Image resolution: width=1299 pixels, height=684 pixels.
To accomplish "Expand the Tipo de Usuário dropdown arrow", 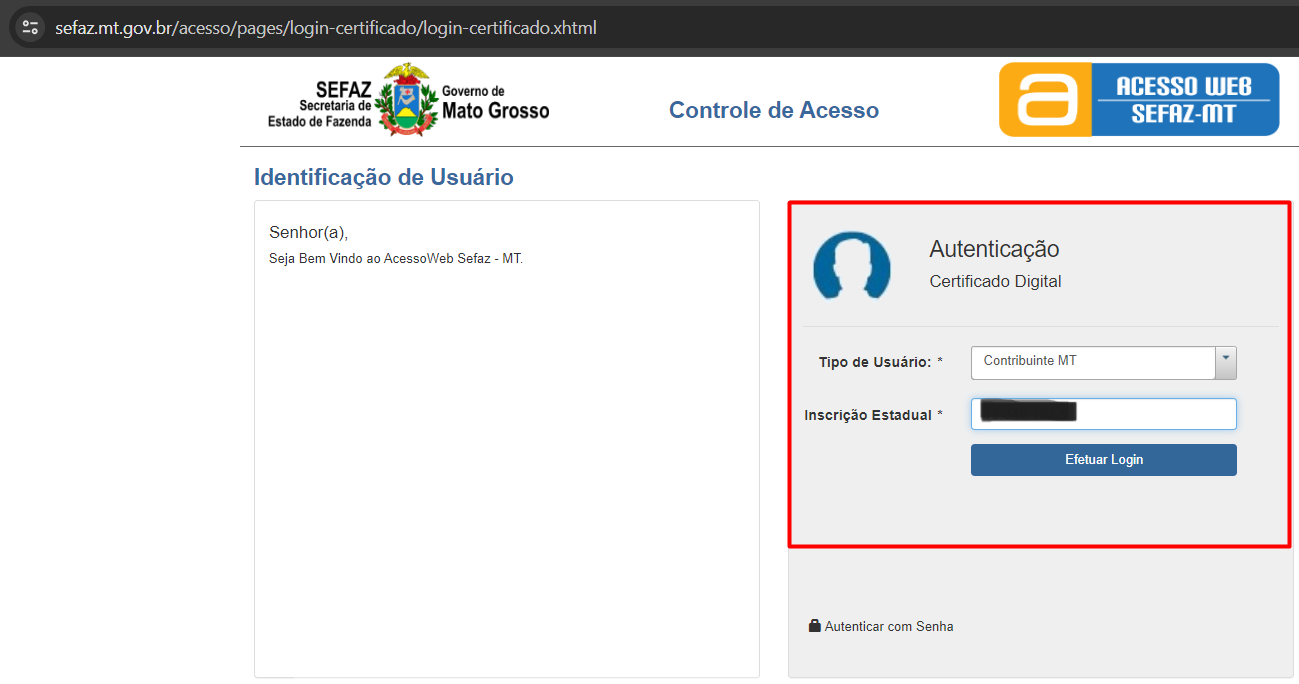I will (x=1225, y=362).
